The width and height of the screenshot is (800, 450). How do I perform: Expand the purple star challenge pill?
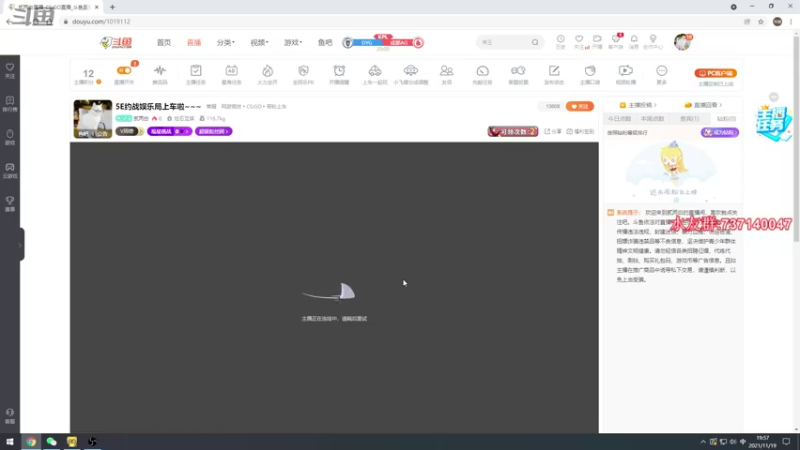[169, 131]
